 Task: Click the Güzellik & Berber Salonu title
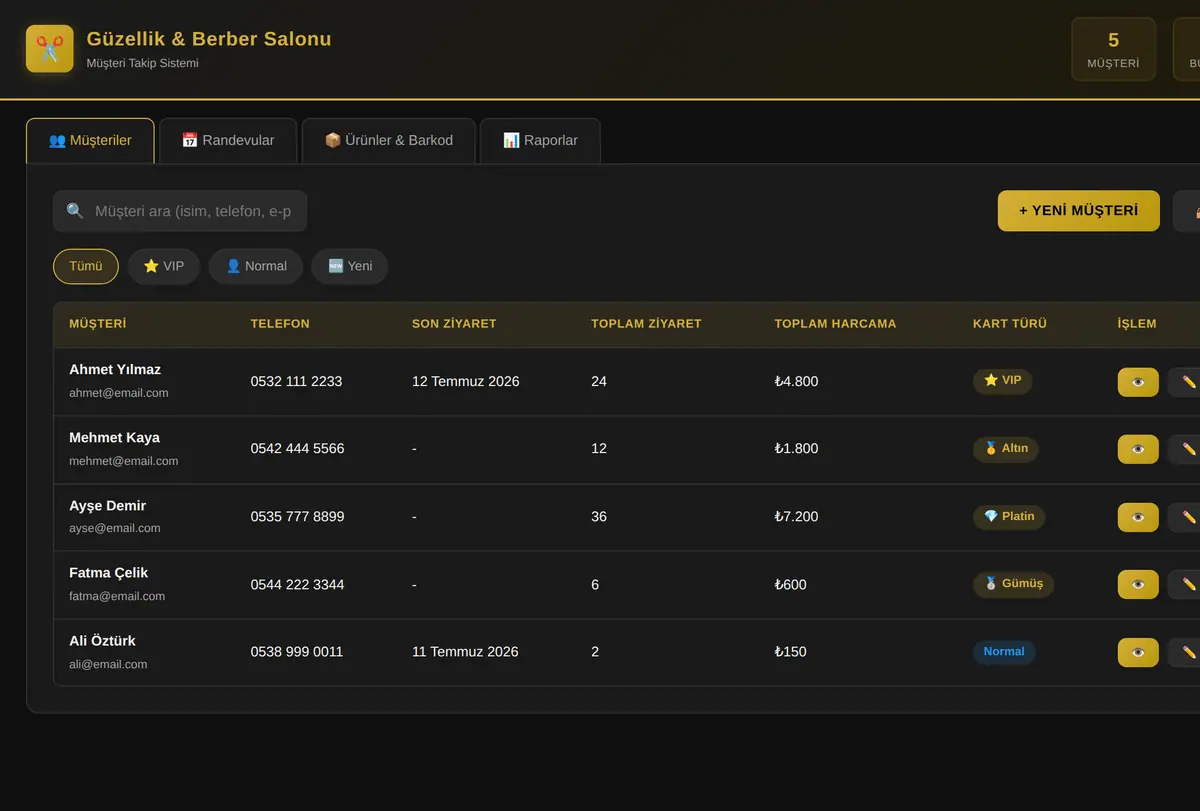pyautogui.click(x=209, y=39)
